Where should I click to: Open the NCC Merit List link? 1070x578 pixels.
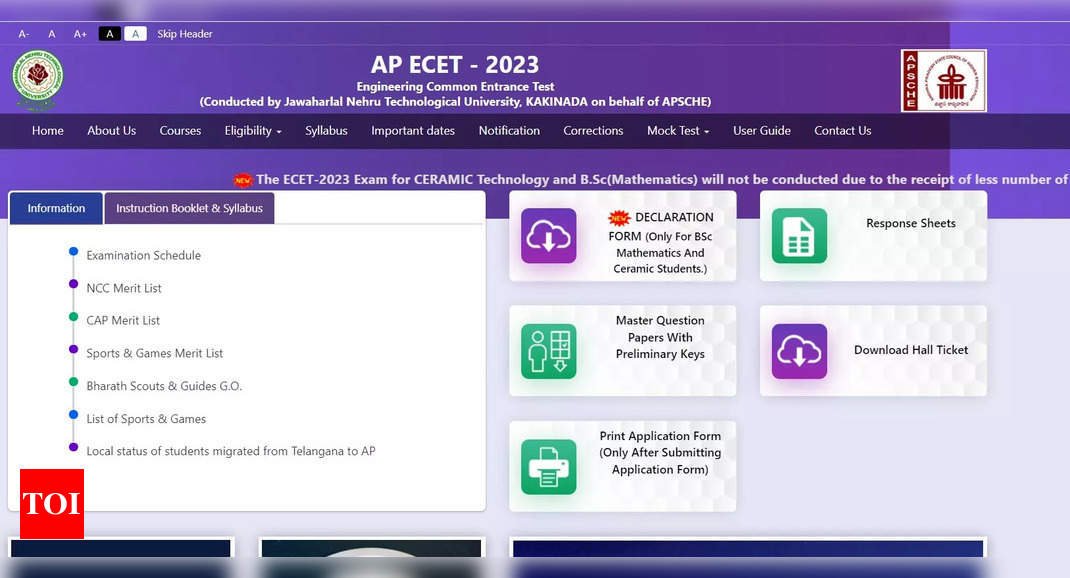[x=124, y=288]
